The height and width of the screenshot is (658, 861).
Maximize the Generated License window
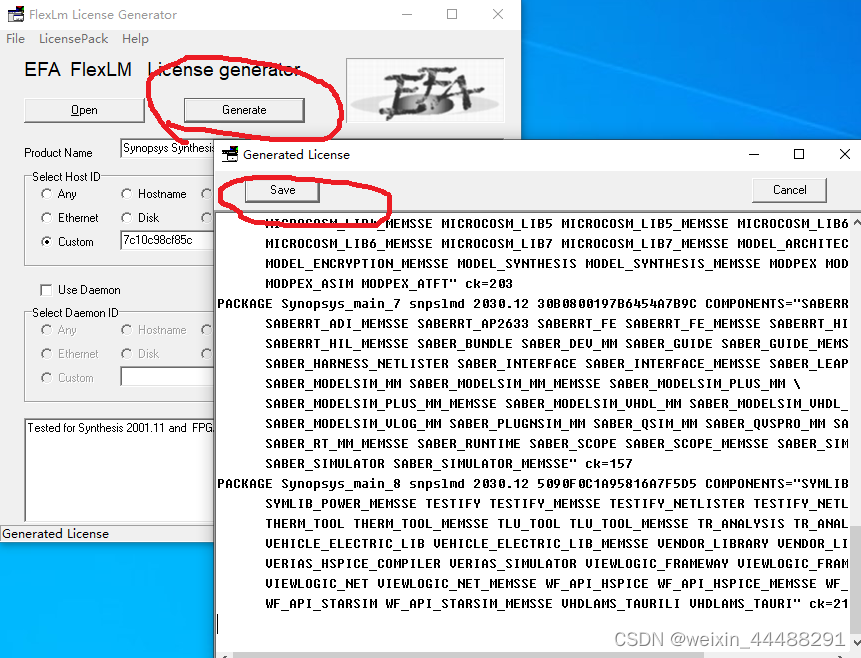coord(799,154)
